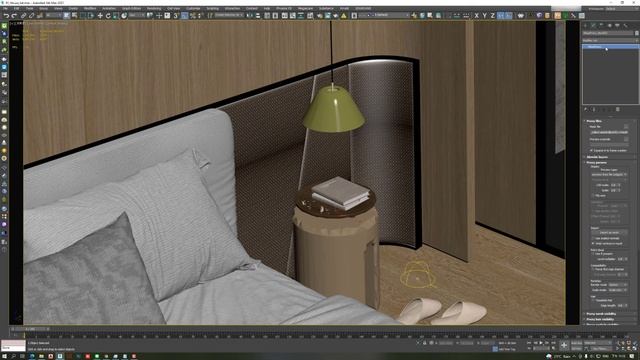This screenshot has width=640, height=360.
Task: Toggle the Flip axis checkbox
Action: 593,196
